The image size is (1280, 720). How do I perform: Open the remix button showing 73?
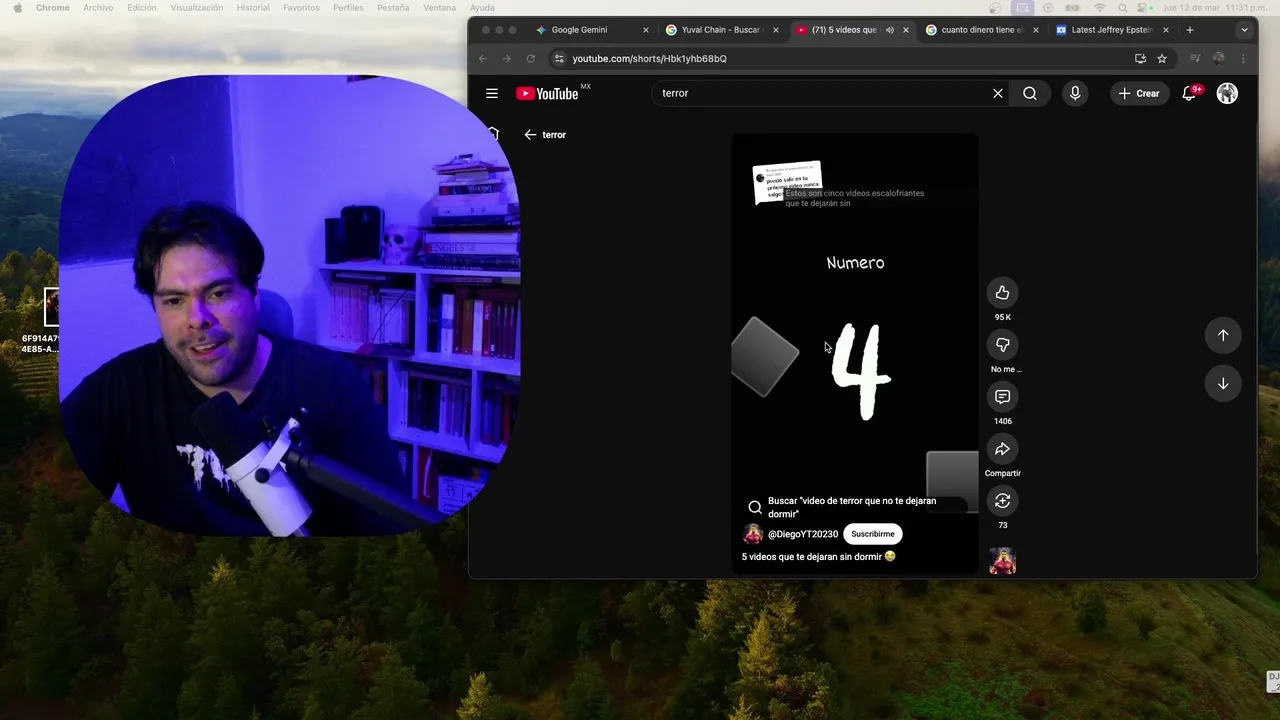tap(1002, 501)
